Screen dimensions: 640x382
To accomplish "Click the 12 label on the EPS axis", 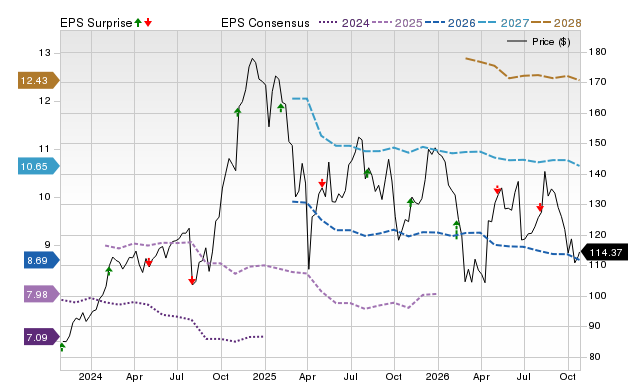I will (x=44, y=101).
